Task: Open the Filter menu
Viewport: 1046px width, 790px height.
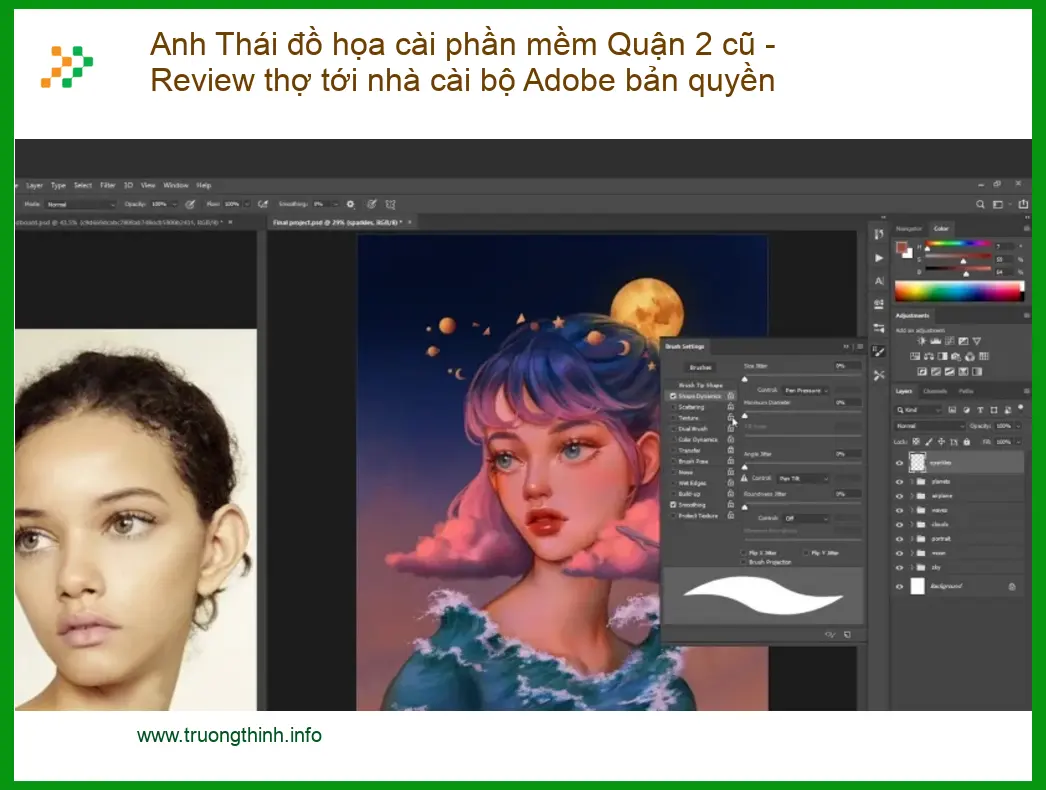Action: 107,185
